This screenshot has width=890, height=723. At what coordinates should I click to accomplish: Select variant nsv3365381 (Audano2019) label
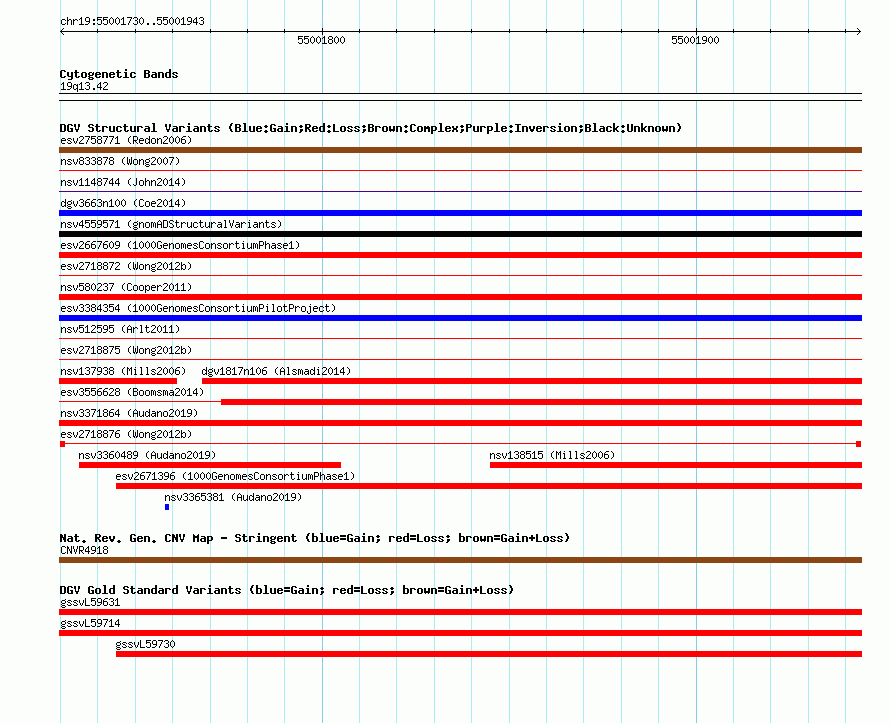(x=233, y=497)
